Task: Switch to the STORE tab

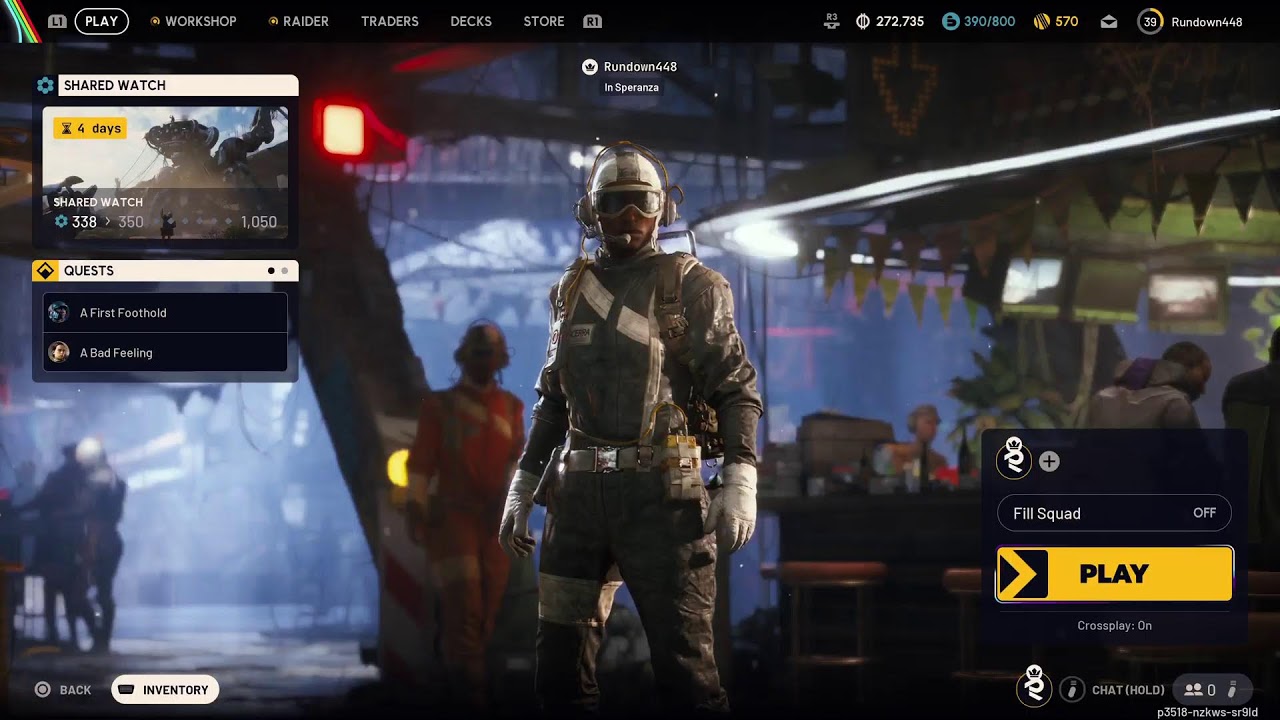Action: [544, 21]
